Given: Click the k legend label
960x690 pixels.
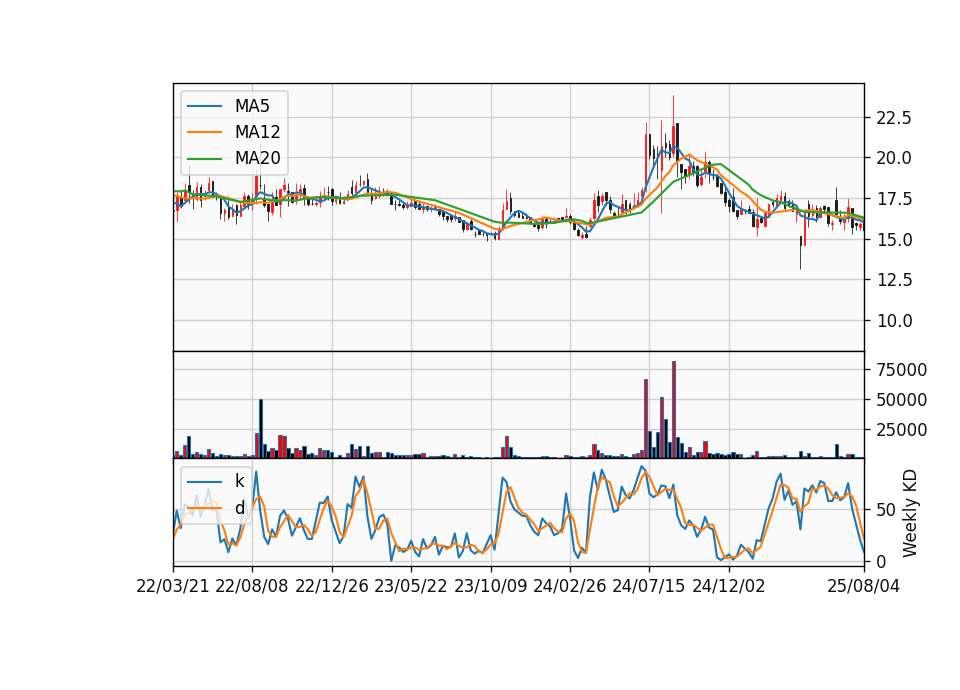Looking at the screenshot, I should point(239,481).
